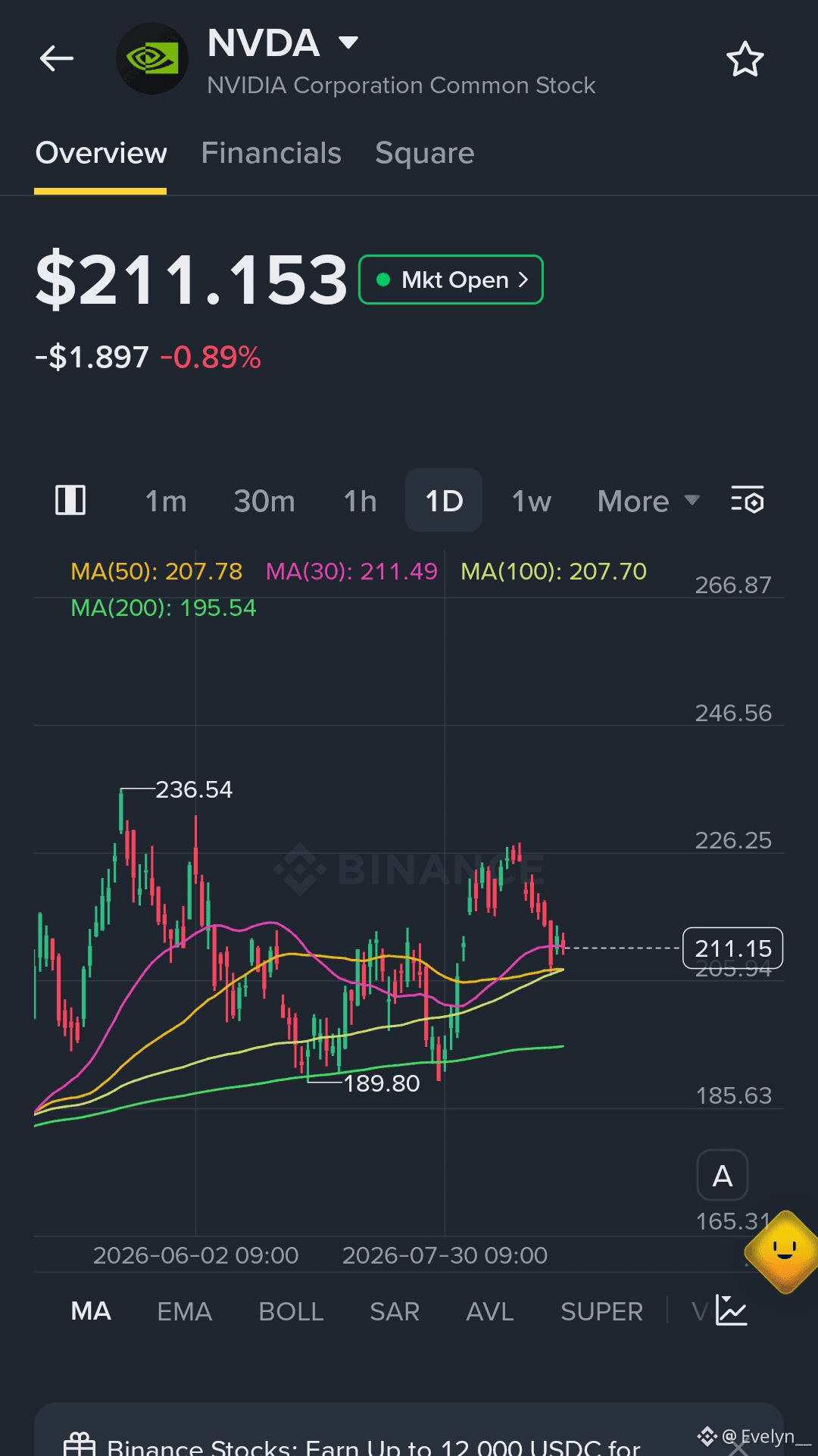Enable the AVL indicator
818x1456 pixels.
click(x=490, y=1311)
